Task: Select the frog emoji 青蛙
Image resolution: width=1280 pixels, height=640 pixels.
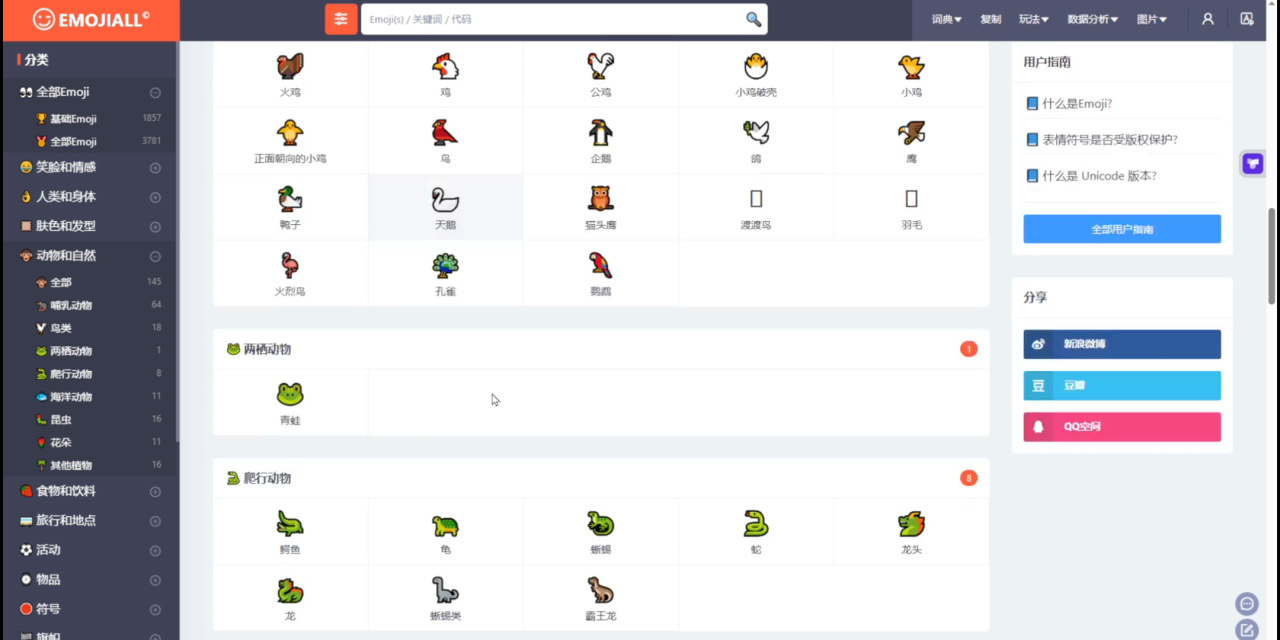Action: tap(290, 403)
